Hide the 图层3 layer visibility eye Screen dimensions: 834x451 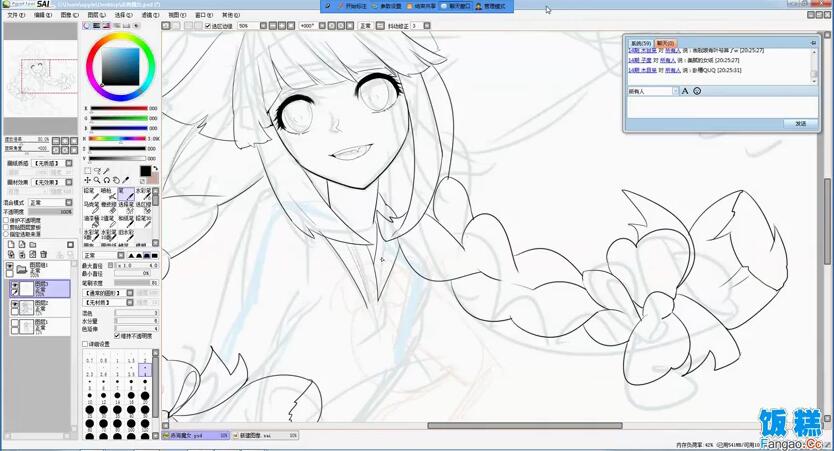click(x=15, y=285)
